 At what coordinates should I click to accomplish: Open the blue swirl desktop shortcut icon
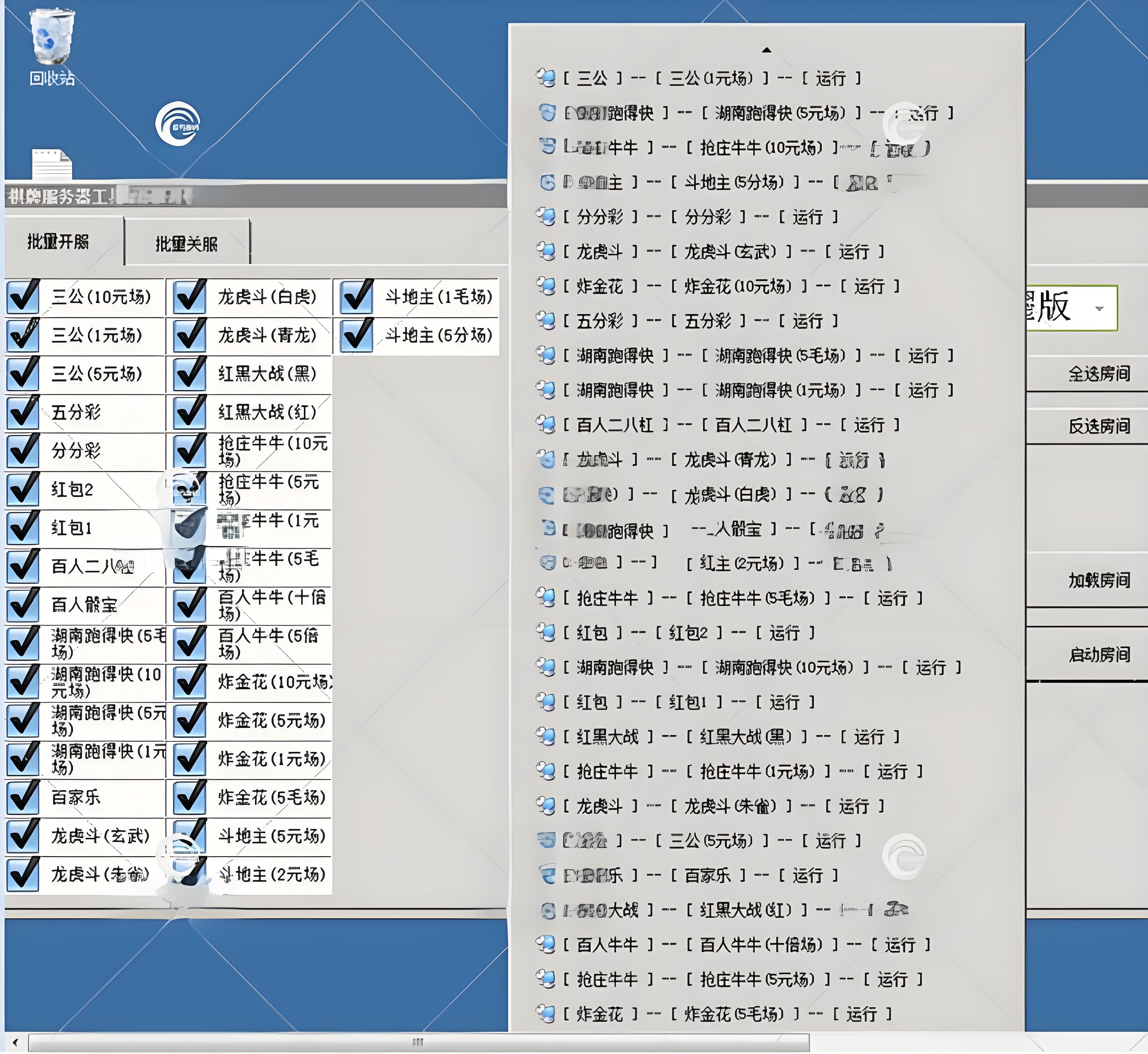(x=178, y=124)
